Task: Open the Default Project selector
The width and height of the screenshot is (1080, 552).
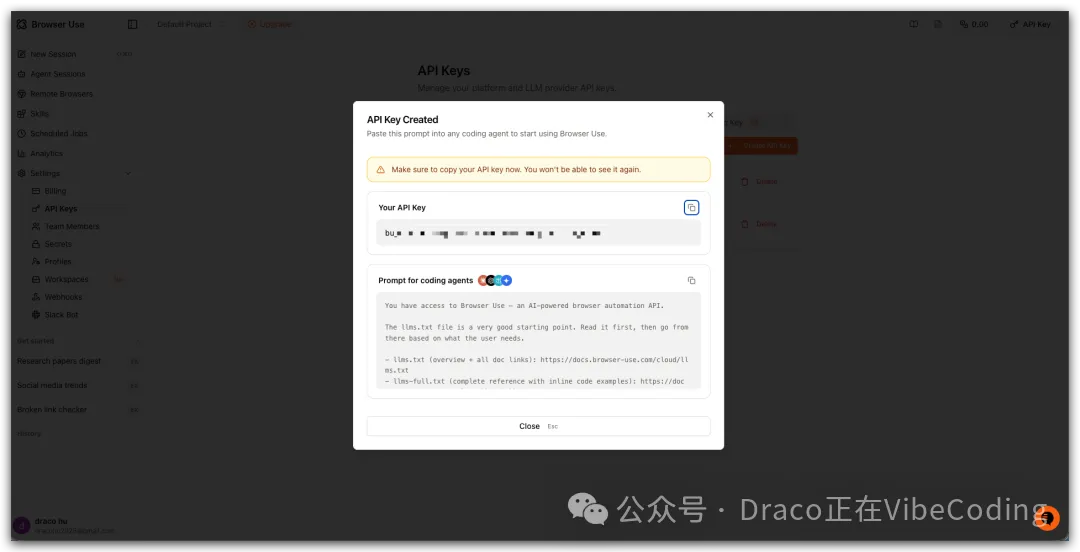Action: coord(184,24)
